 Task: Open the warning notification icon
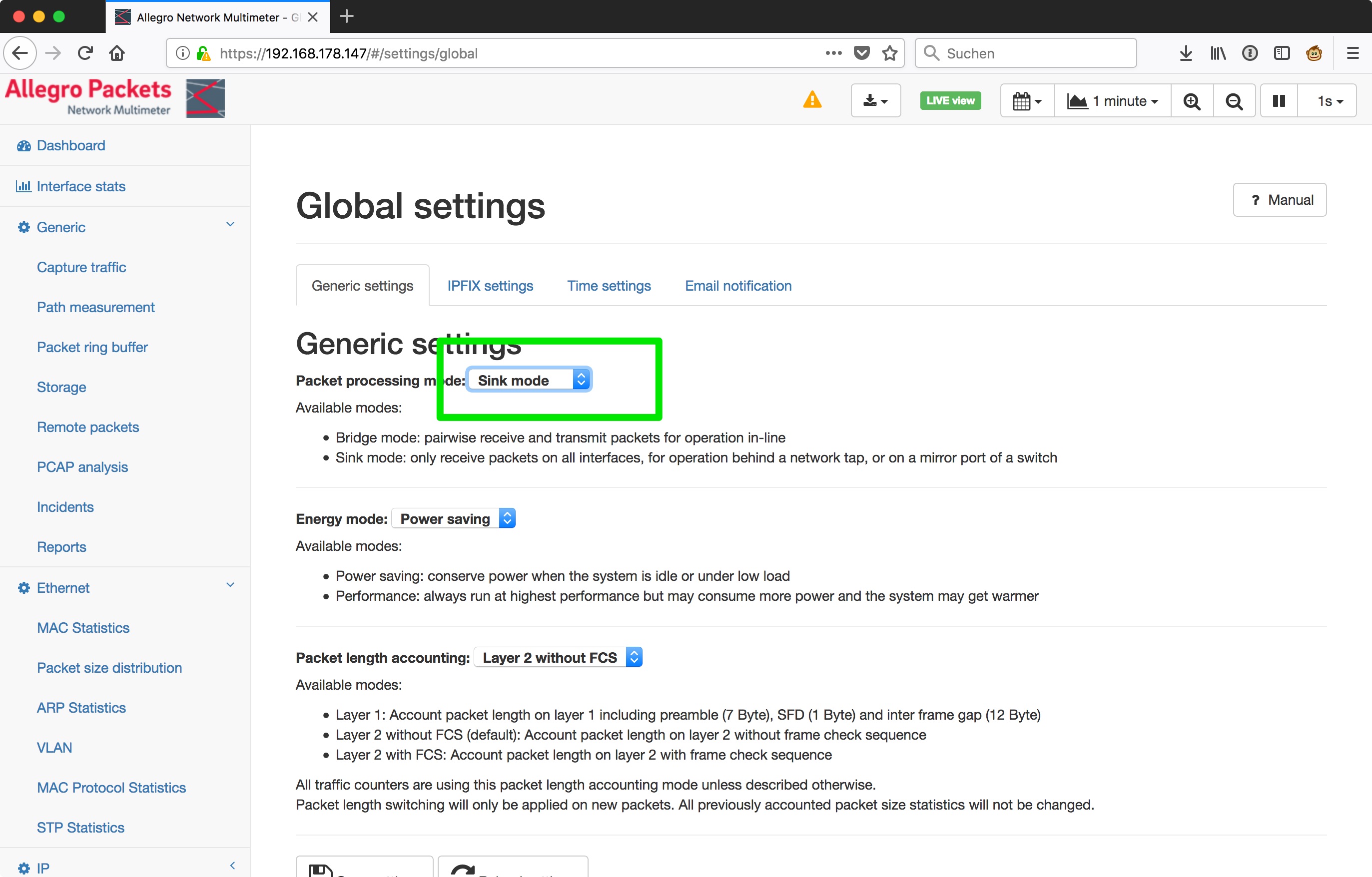pos(811,100)
